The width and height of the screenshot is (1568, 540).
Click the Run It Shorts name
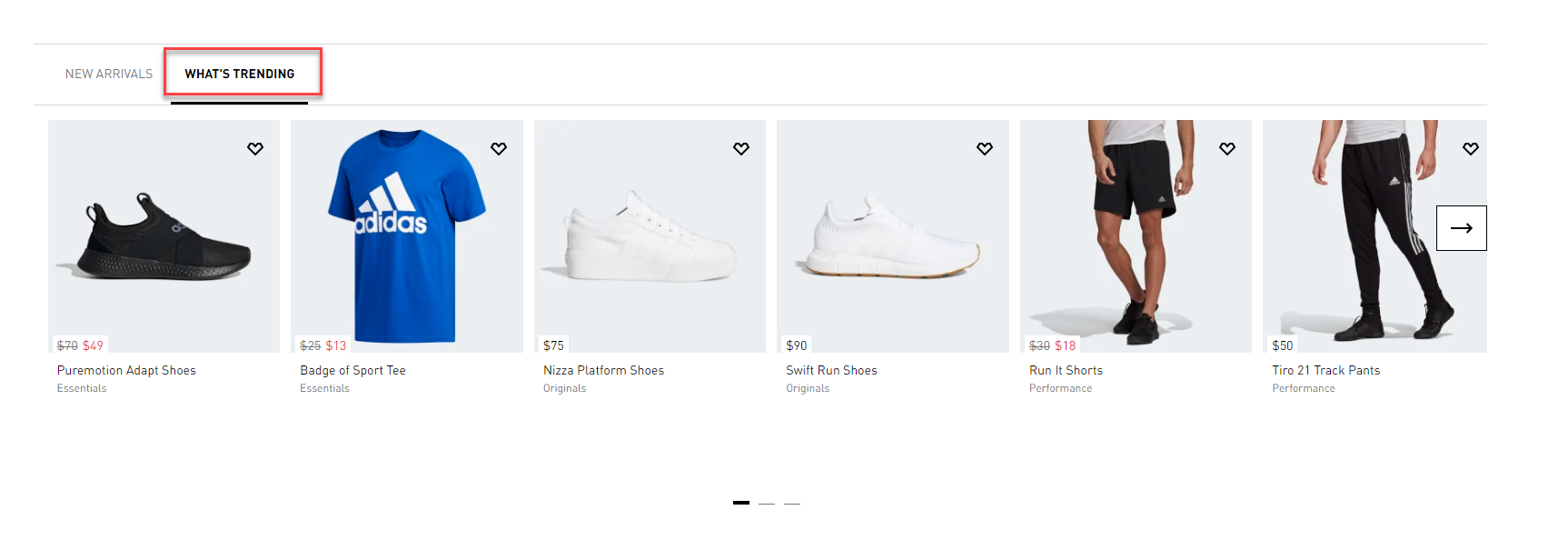(x=1066, y=370)
